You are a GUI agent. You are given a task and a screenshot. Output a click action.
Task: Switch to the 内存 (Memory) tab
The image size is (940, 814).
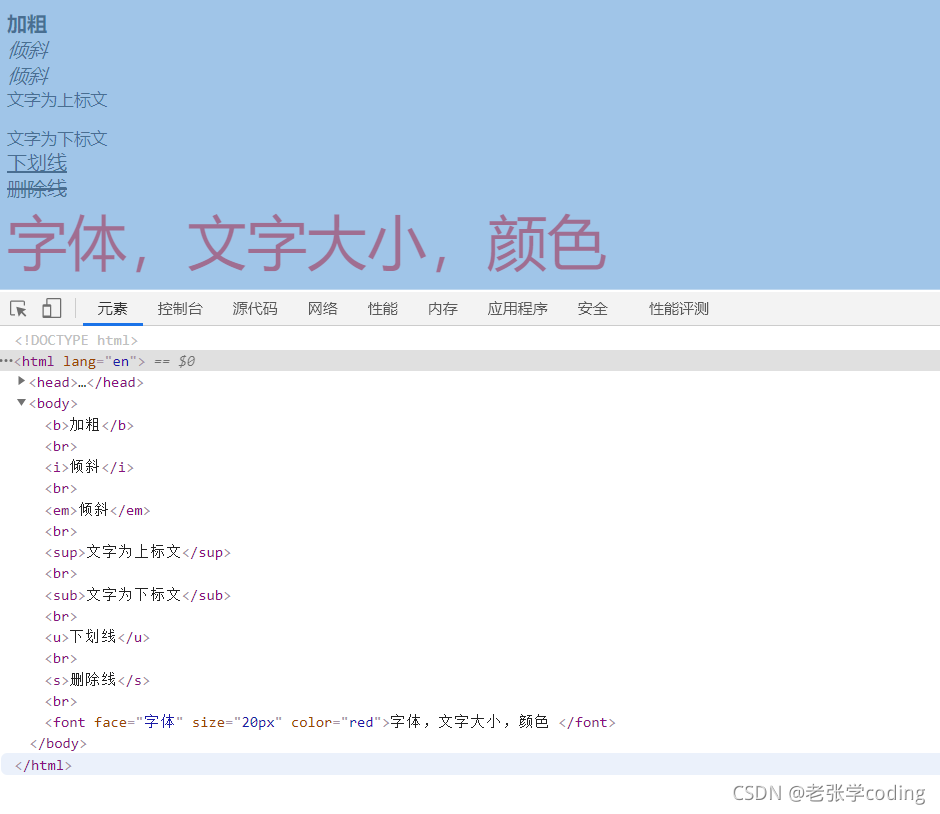click(x=442, y=309)
